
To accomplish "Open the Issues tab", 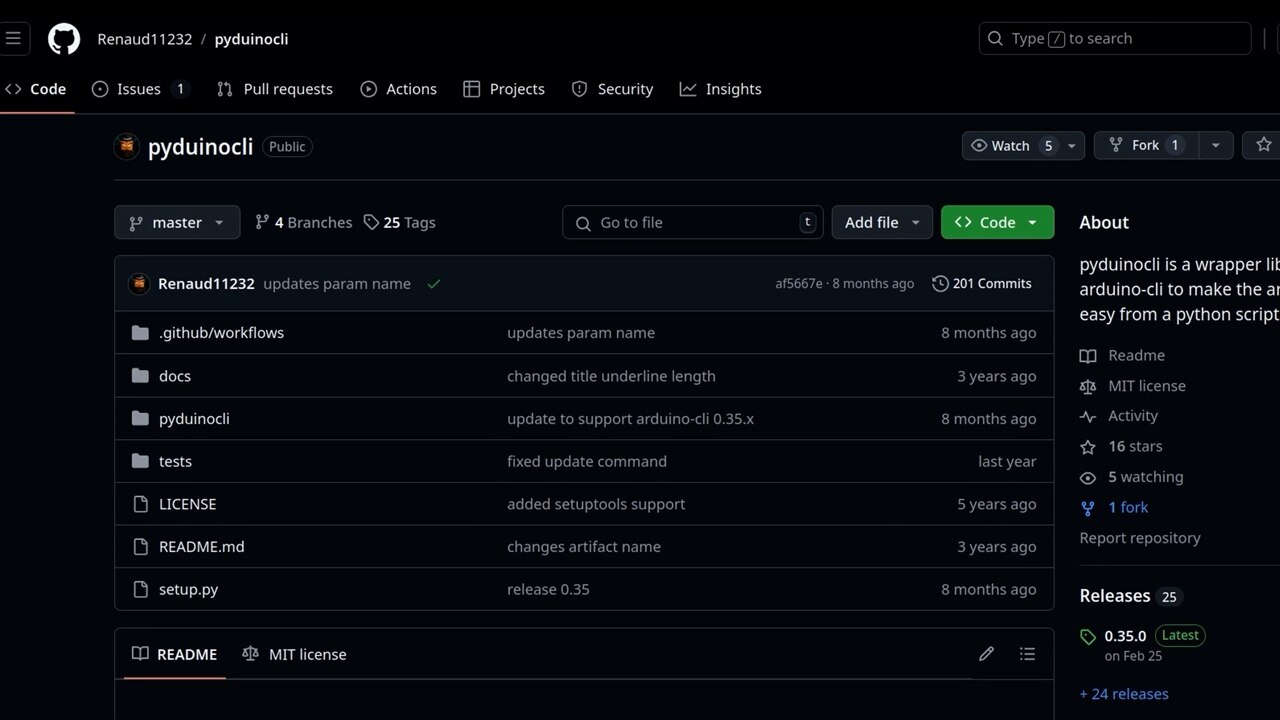I will (140, 89).
